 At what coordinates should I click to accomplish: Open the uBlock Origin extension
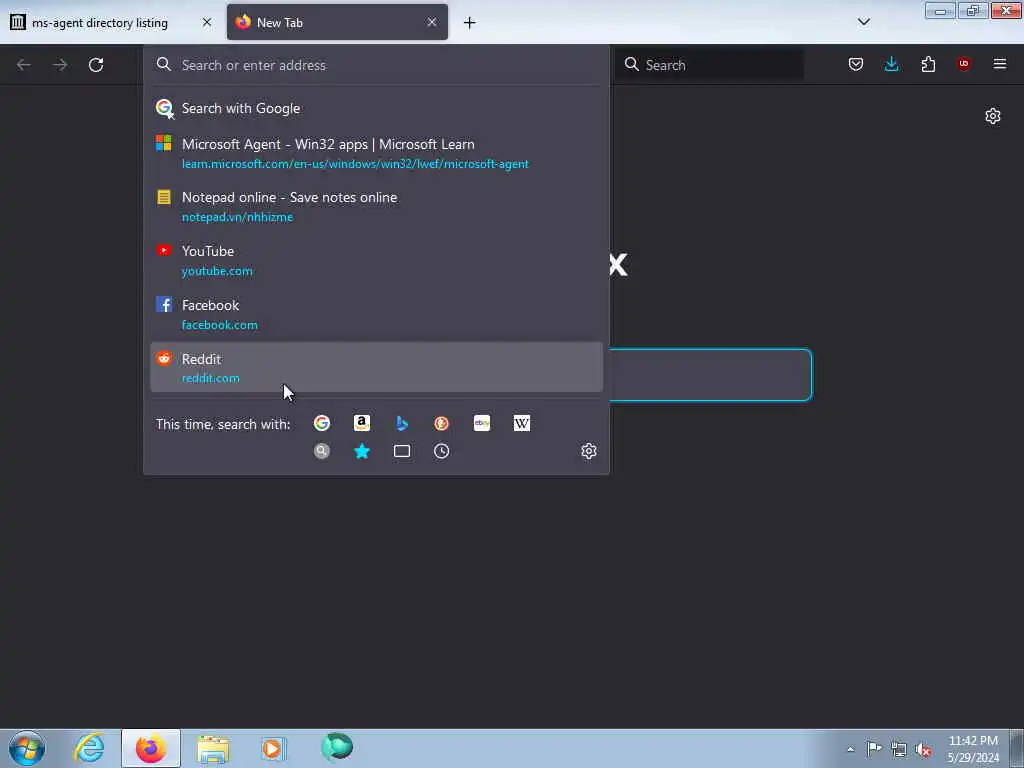tap(964, 64)
